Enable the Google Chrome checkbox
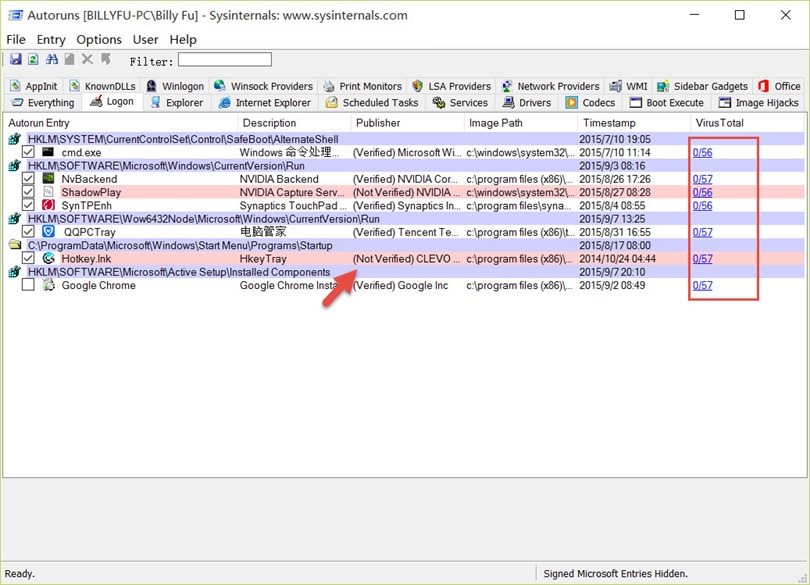Image resolution: width=810 pixels, height=585 pixels. pos(28,285)
